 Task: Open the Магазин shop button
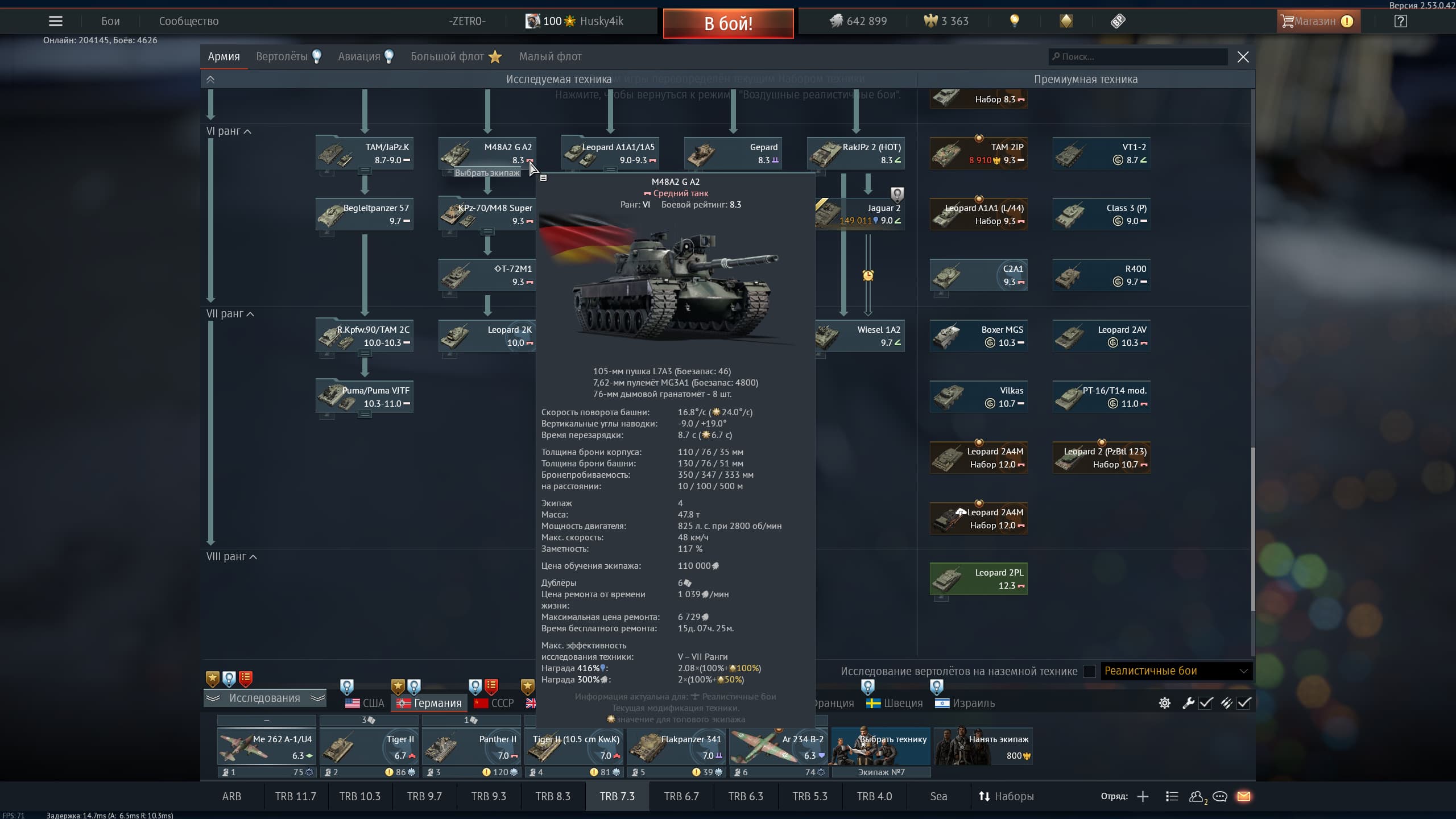(1315, 21)
